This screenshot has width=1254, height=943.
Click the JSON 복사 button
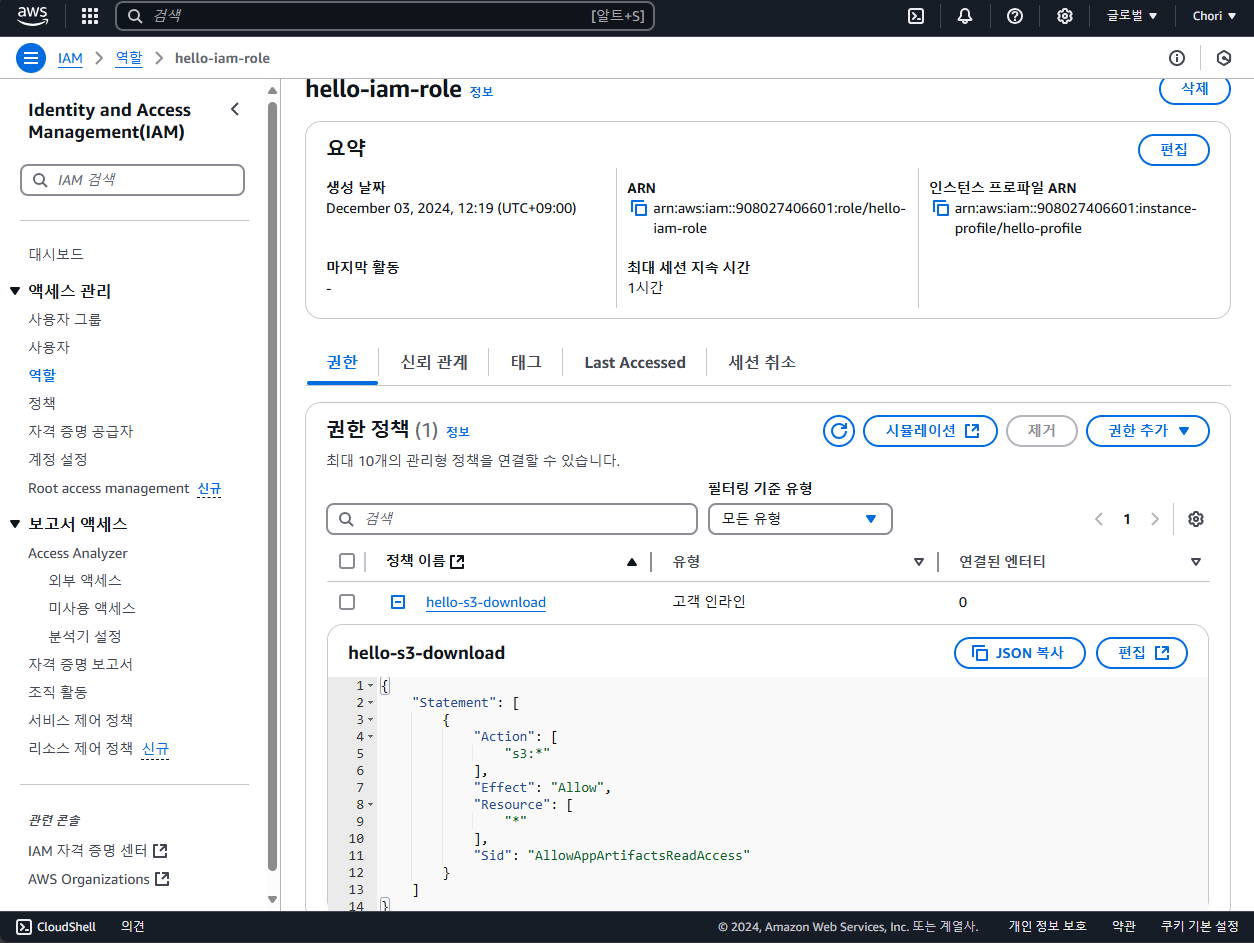[1020, 653]
